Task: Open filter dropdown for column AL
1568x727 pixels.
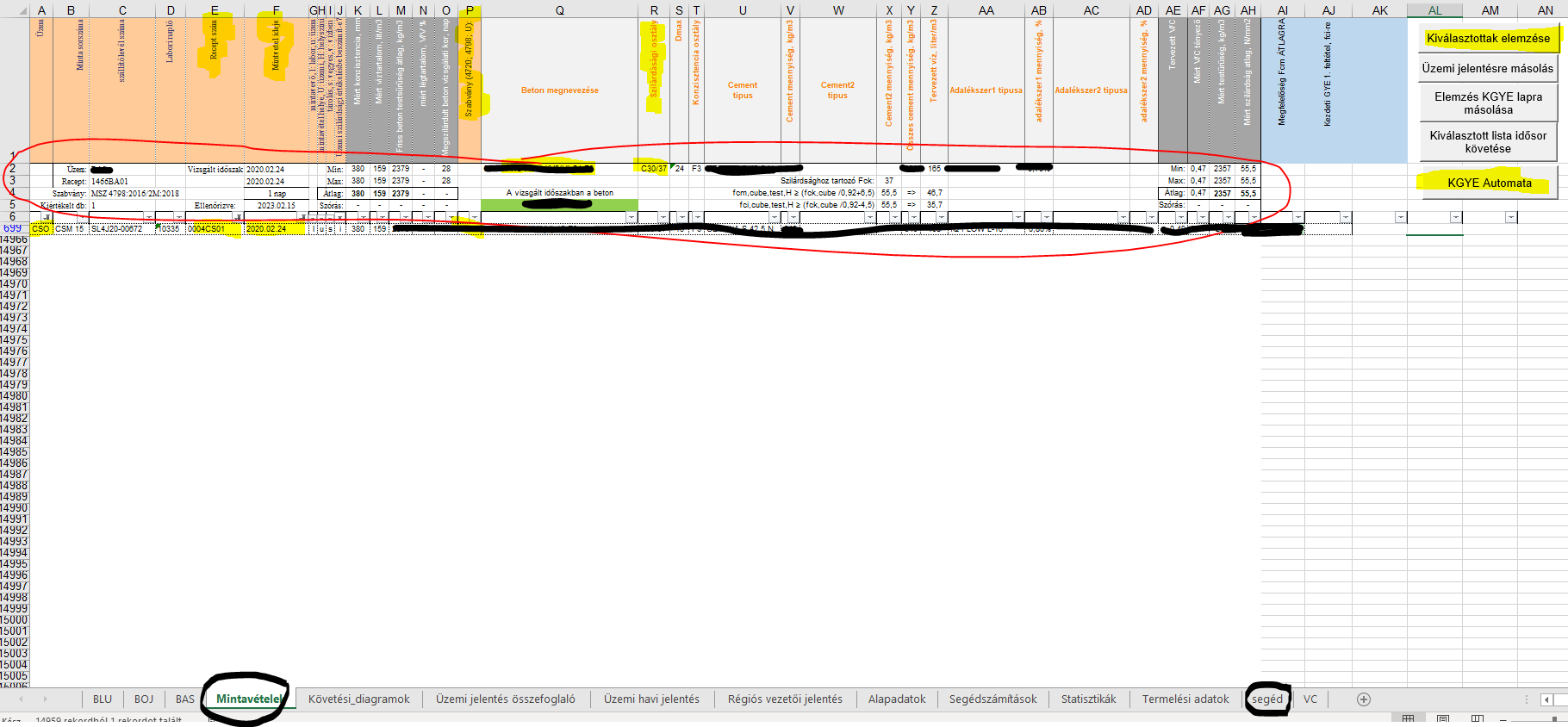Action: point(1456,217)
